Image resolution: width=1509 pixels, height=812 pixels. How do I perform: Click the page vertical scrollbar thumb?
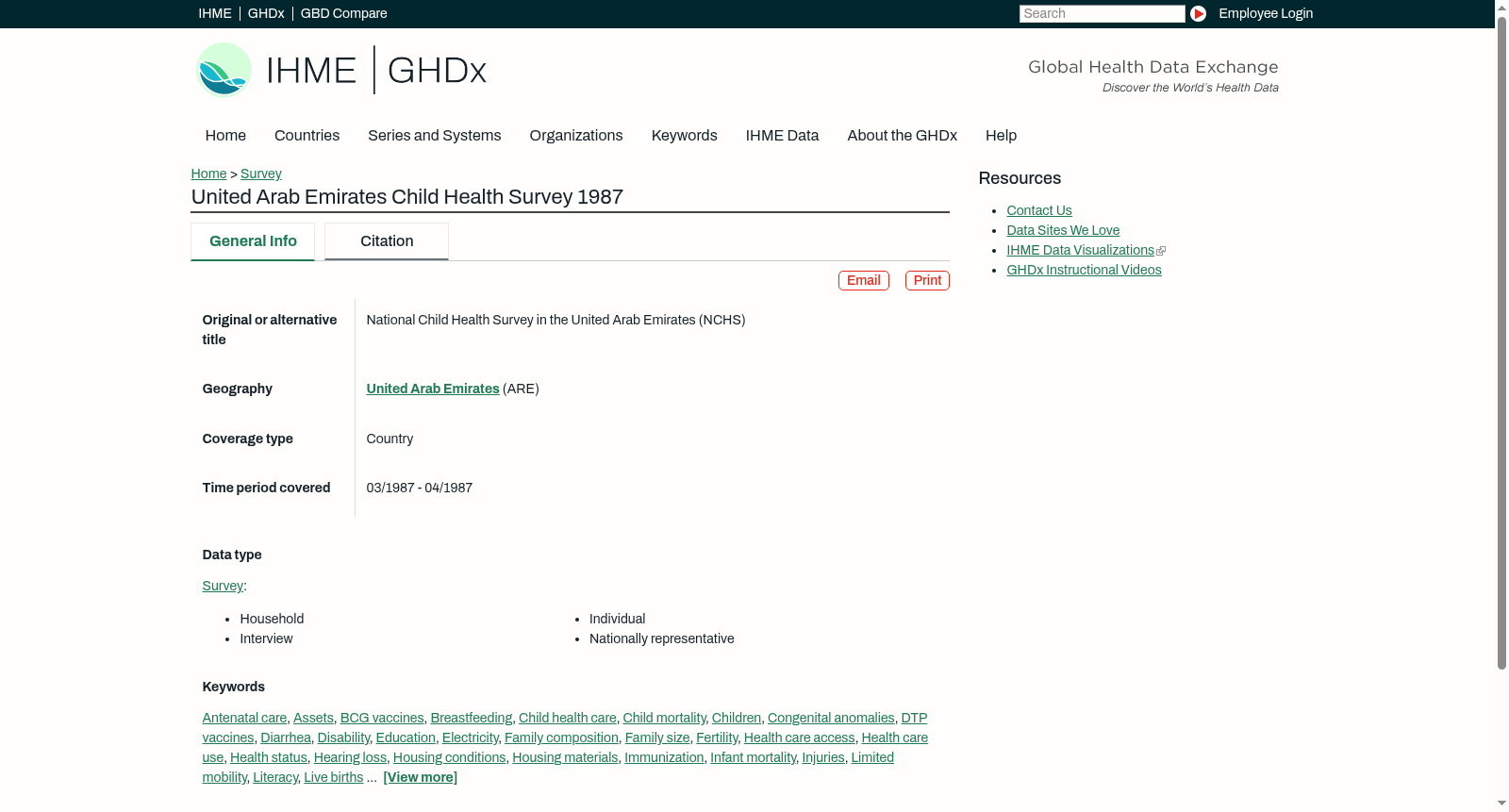coord(1501,341)
